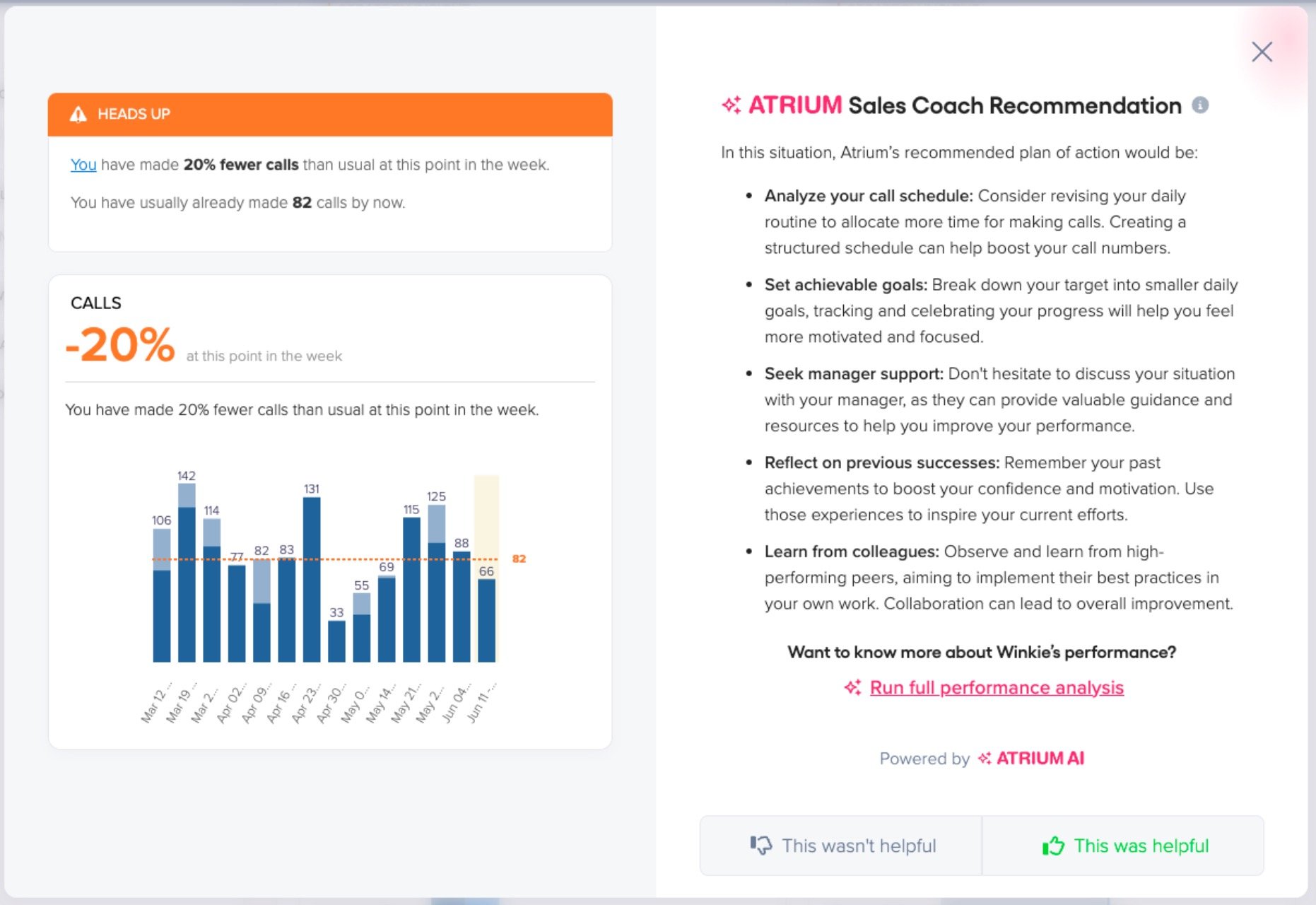Click the bar showing 125 calls
The height and width of the screenshot is (905, 1316).
[437, 587]
